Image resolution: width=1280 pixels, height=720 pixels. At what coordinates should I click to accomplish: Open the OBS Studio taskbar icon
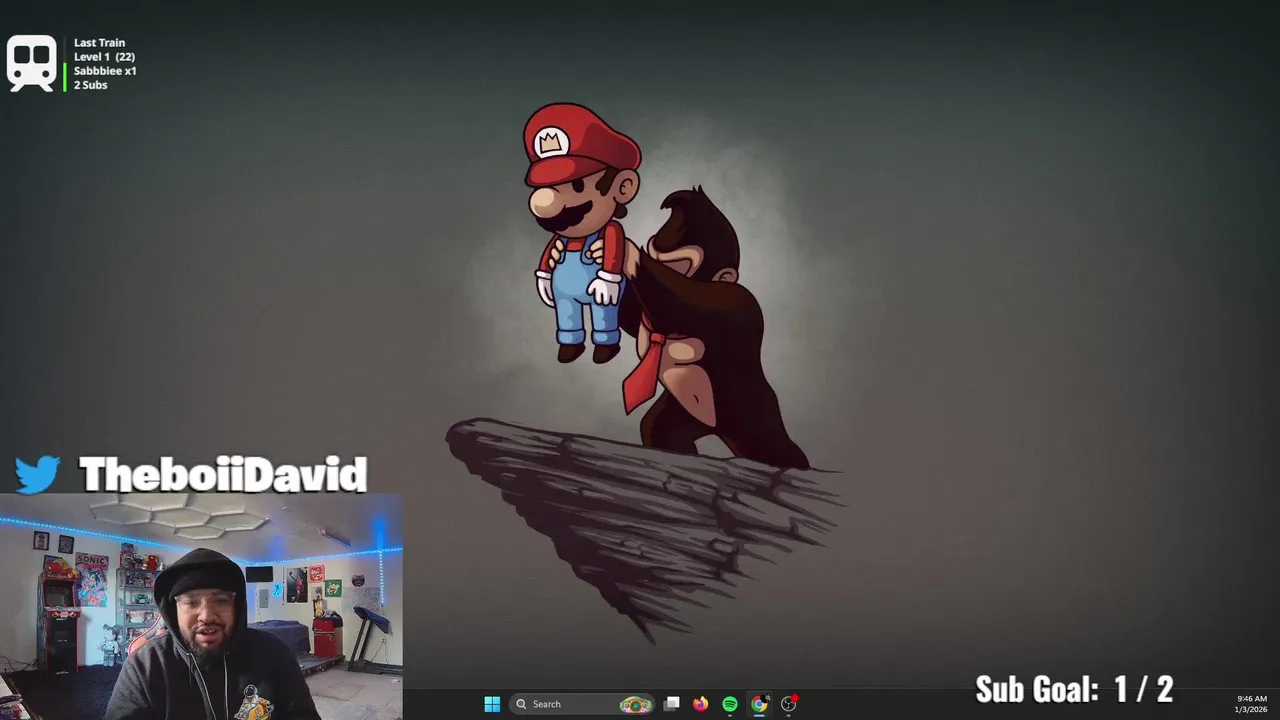pos(789,704)
